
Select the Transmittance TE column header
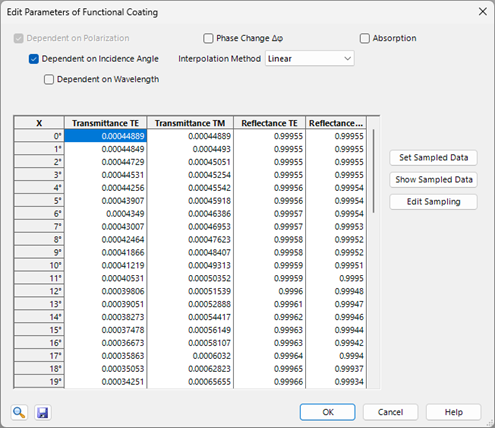pos(106,123)
